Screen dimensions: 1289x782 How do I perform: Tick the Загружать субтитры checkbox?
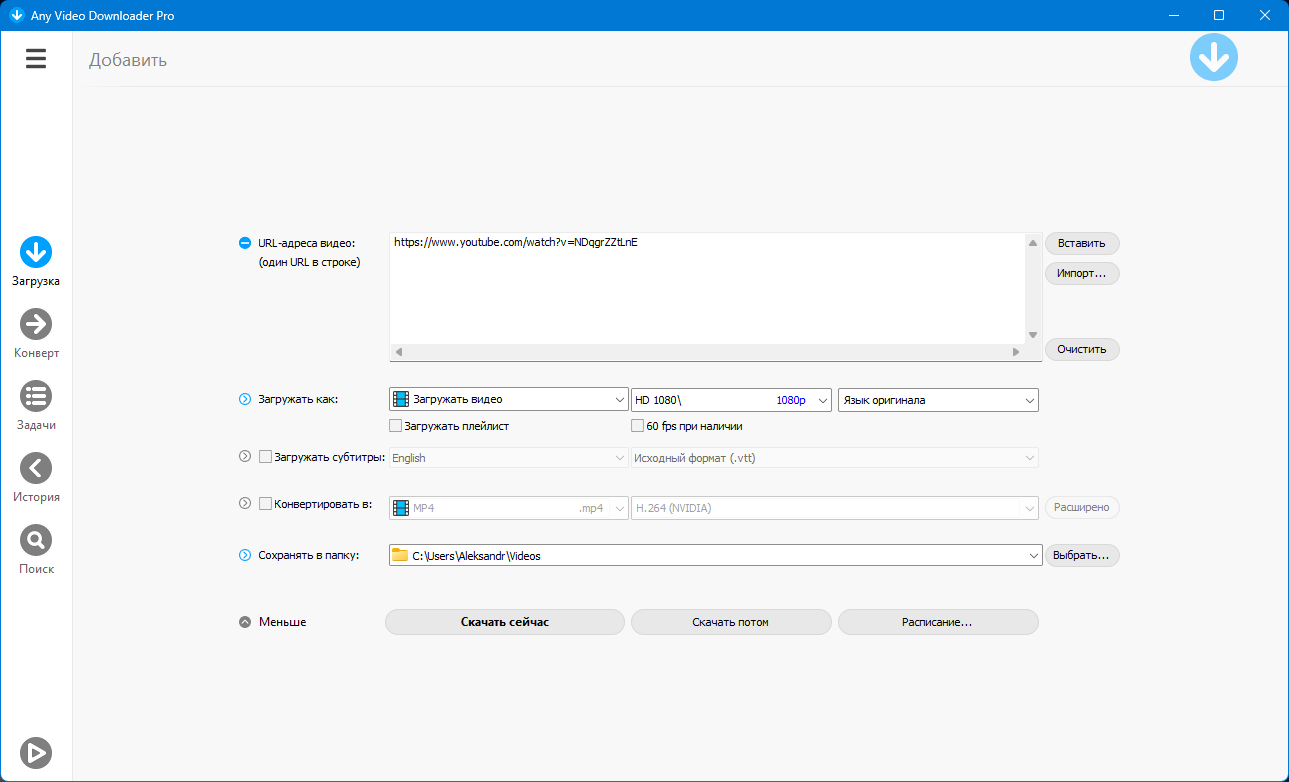(266, 457)
